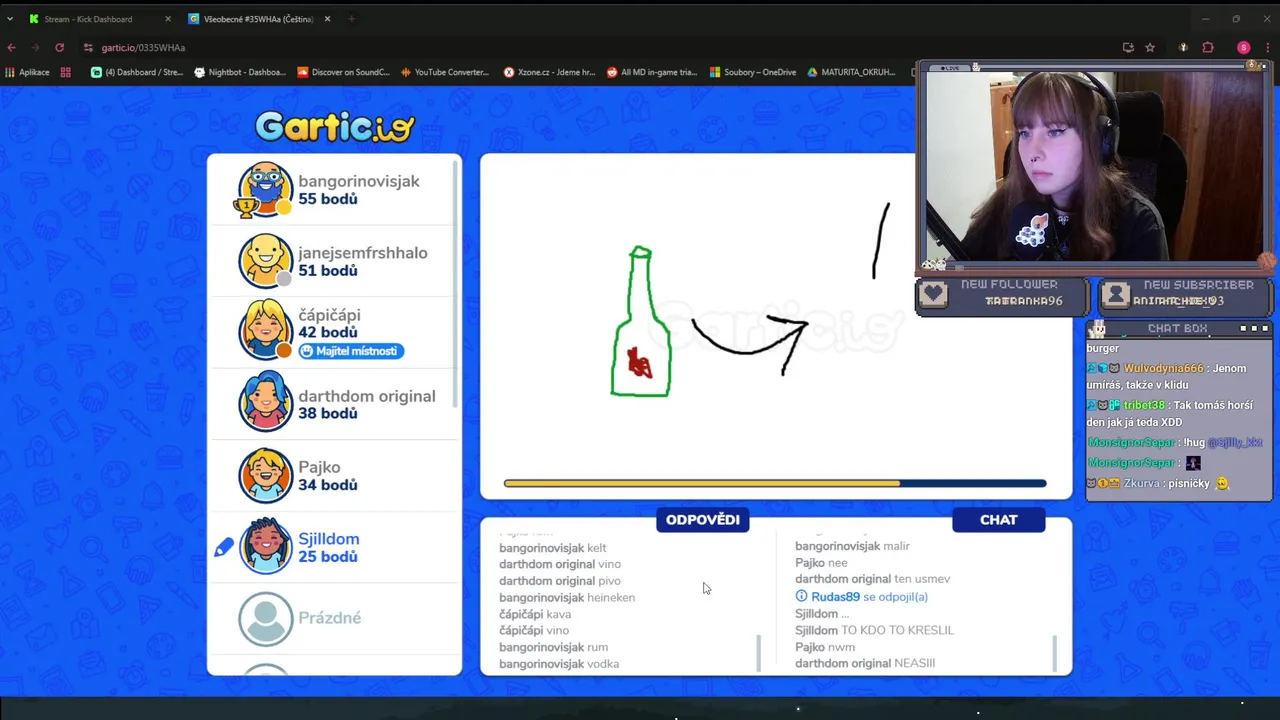The height and width of the screenshot is (720, 1280).
Task: Reload the Gartic page
Action: click(59, 47)
